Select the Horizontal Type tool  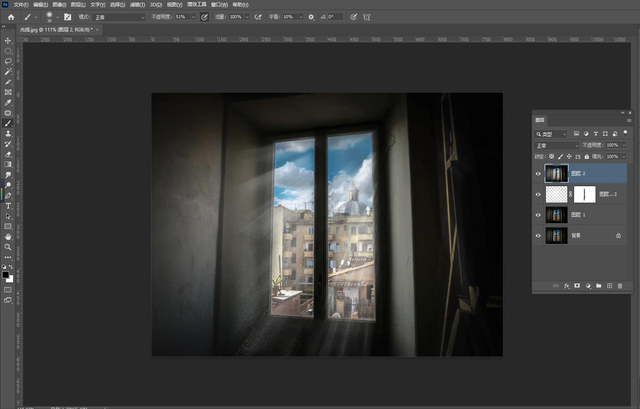coord(8,206)
